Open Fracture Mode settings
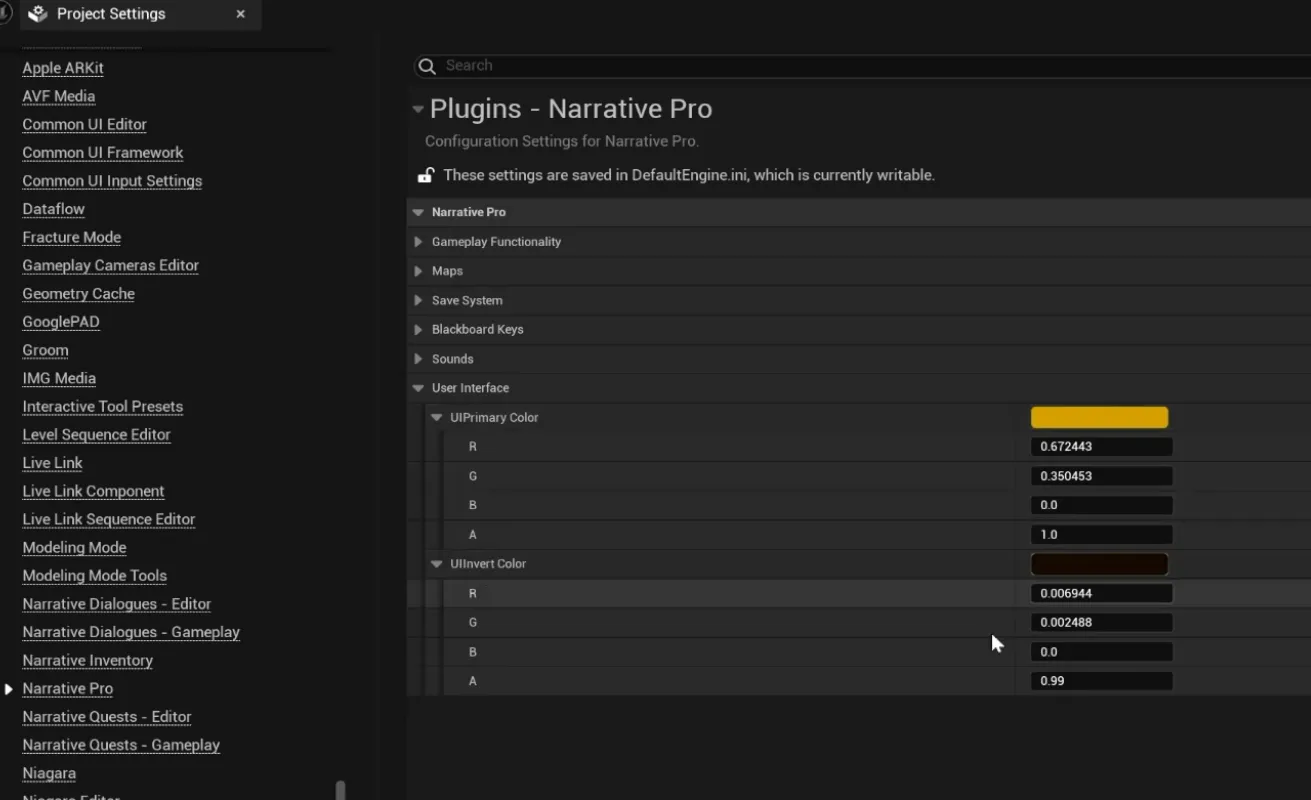1311x800 pixels. 71,237
